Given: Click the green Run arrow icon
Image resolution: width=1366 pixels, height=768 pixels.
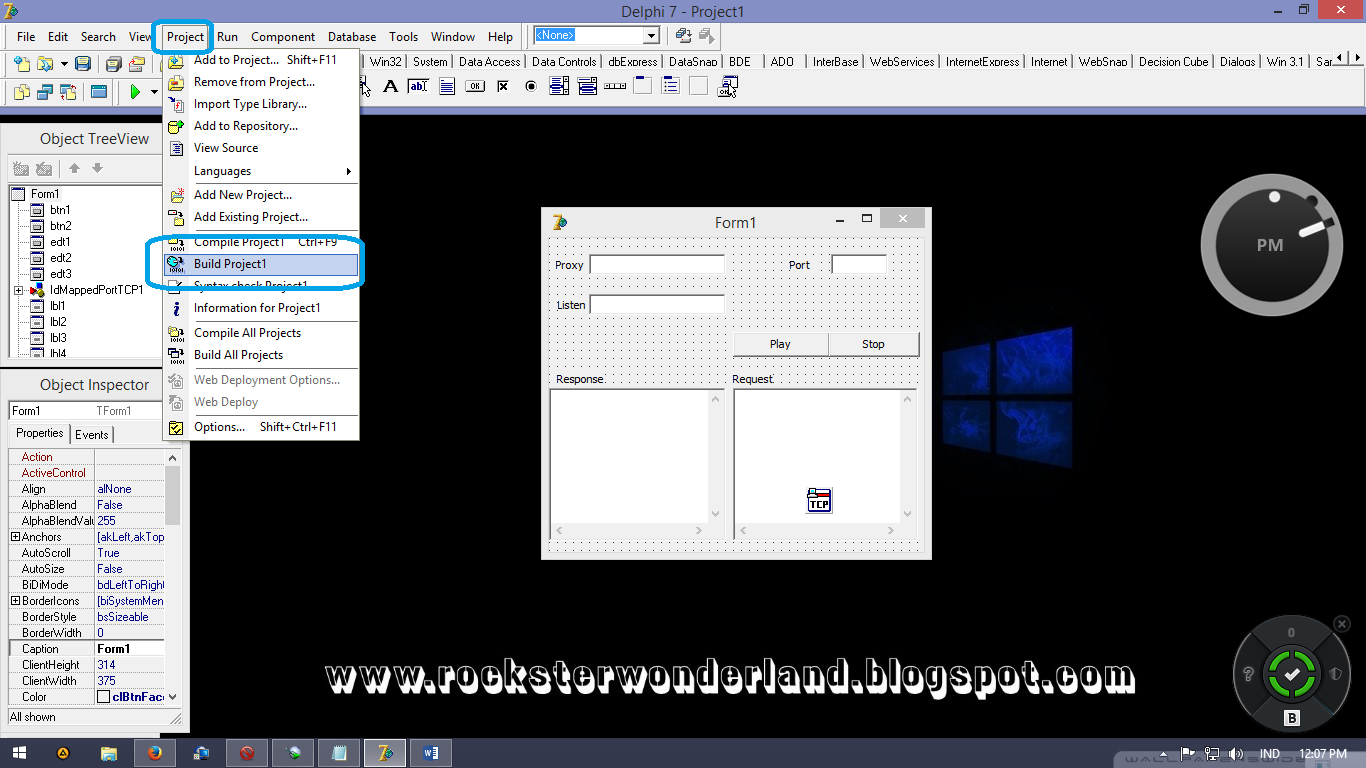Looking at the screenshot, I should point(135,92).
